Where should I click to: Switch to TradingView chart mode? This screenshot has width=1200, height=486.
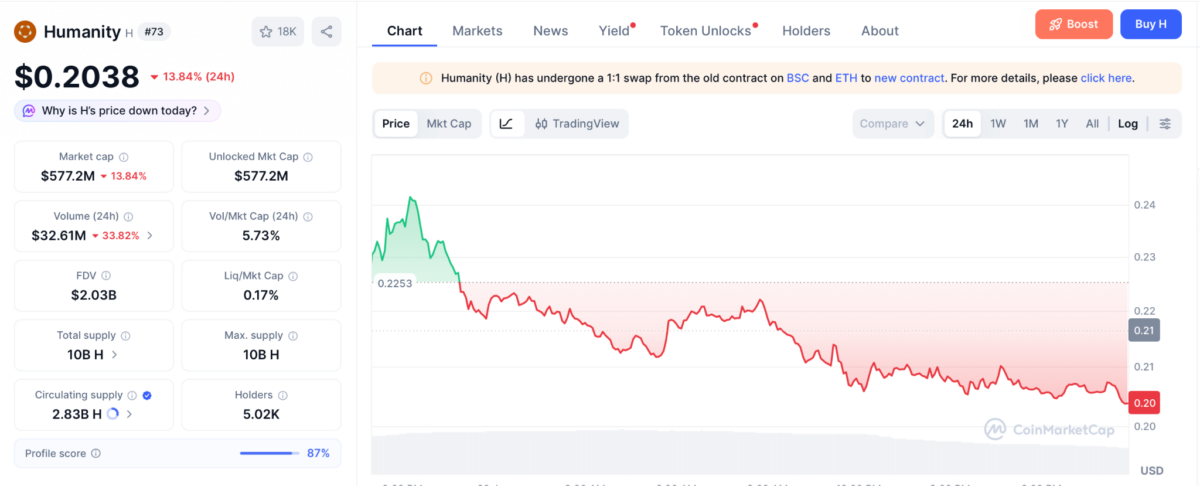coord(577,124)
